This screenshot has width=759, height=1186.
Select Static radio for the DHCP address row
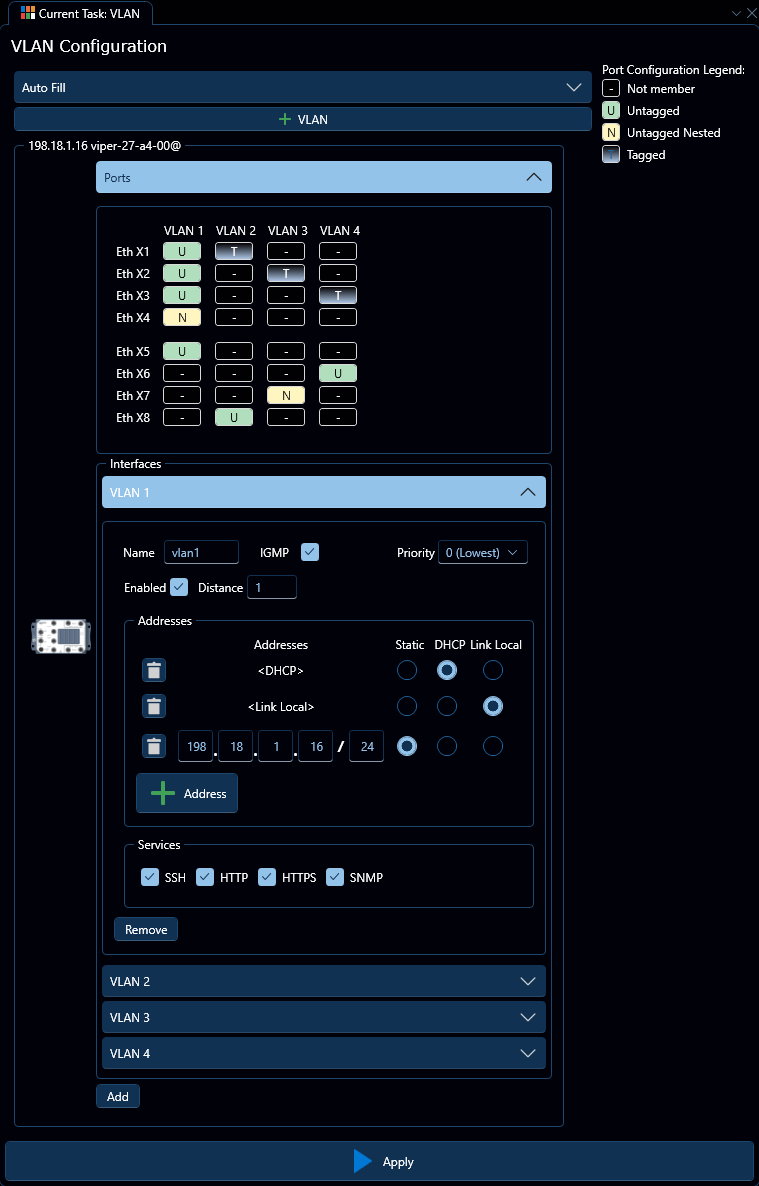click(x=407, y=670)
